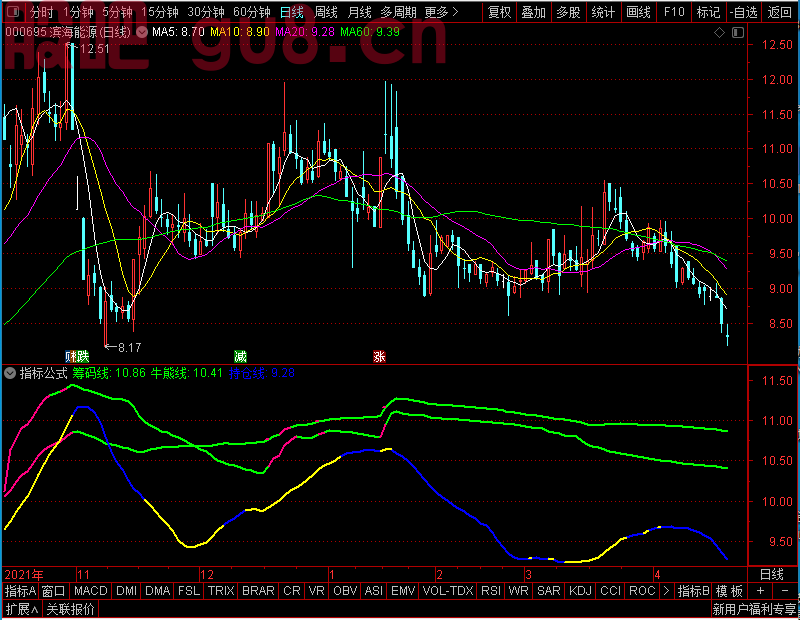
Task: Expand the 更多 periods menu
Action: pos(441,12)
